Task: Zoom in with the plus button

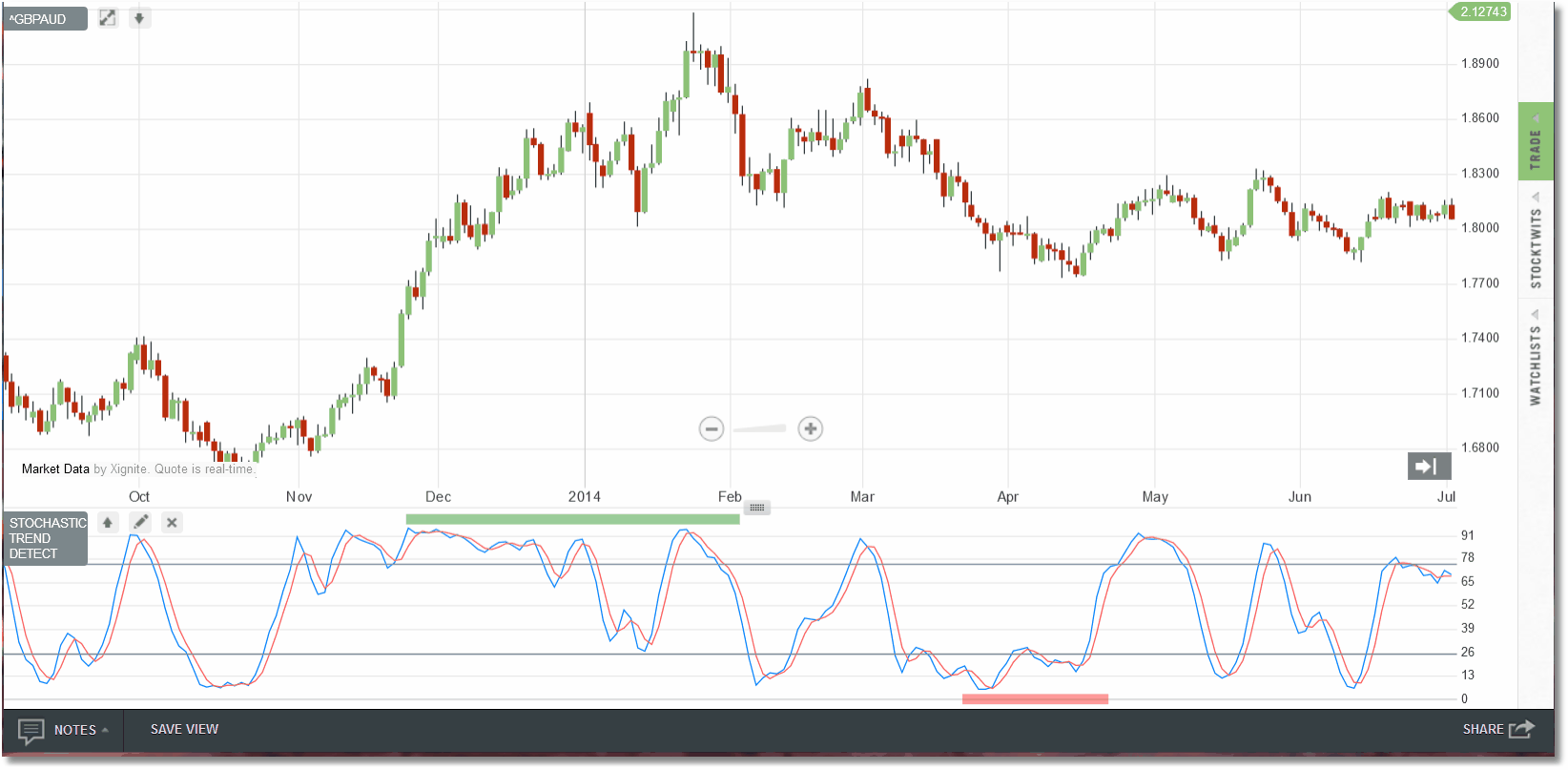Action: tap(811, 429)
